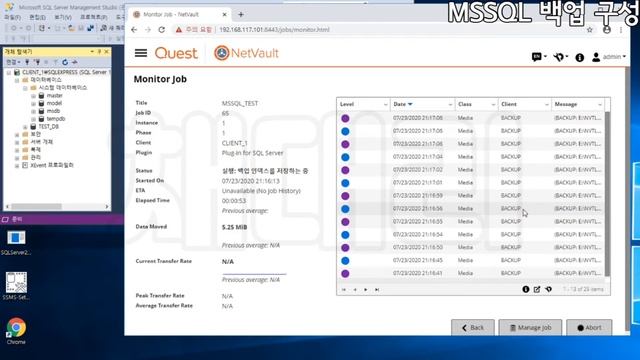
Task: Open the second menu in SSMS menu bar
Action: (37, 18)
